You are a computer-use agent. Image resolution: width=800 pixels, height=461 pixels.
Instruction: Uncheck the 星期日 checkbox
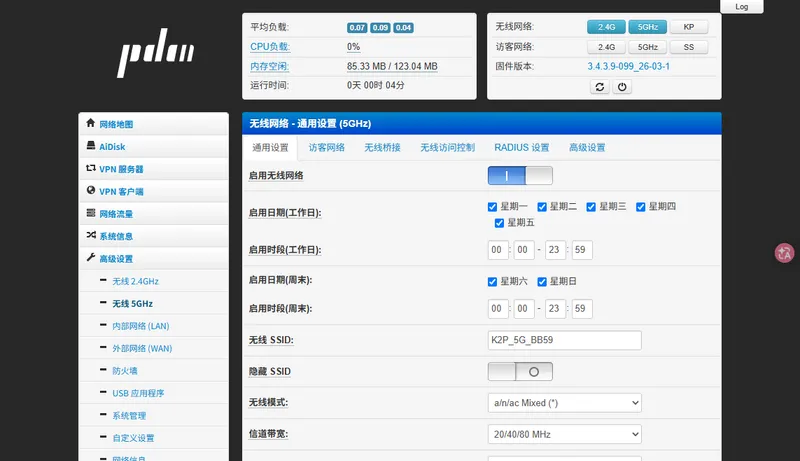tap(542, 281)
